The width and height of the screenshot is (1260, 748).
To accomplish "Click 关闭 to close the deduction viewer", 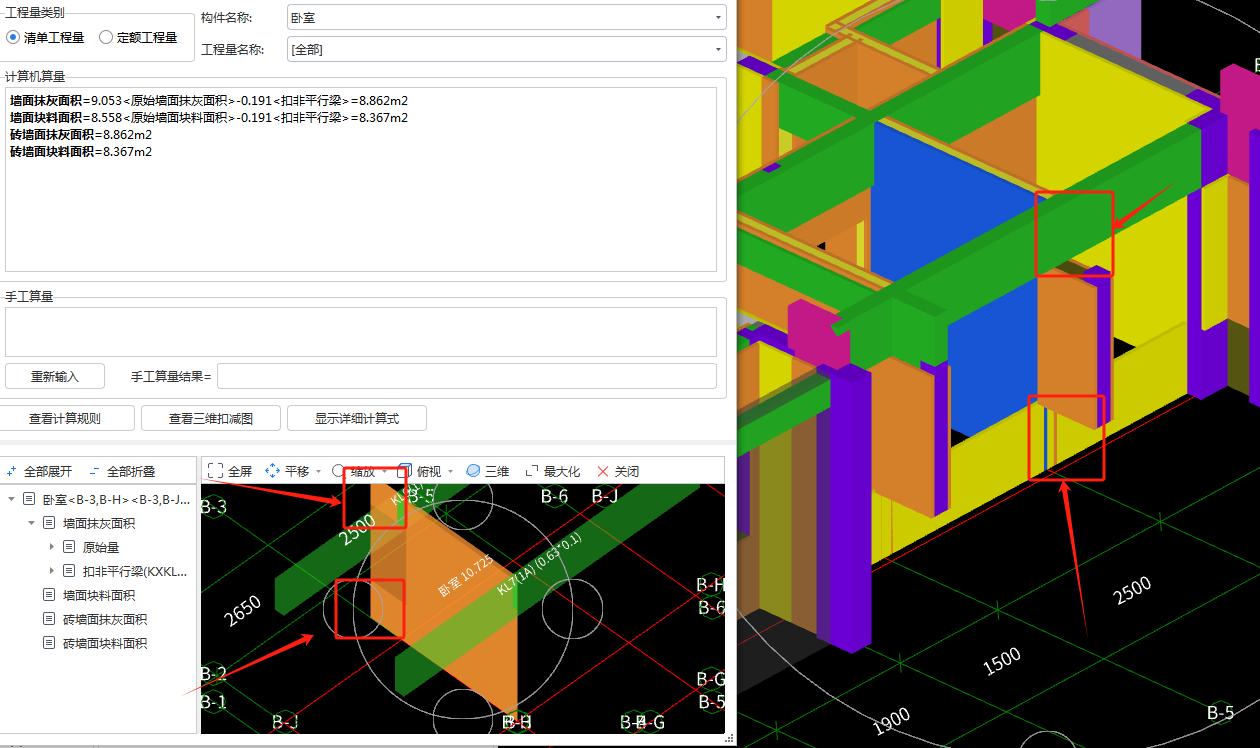I will click(x=617, y=471).
